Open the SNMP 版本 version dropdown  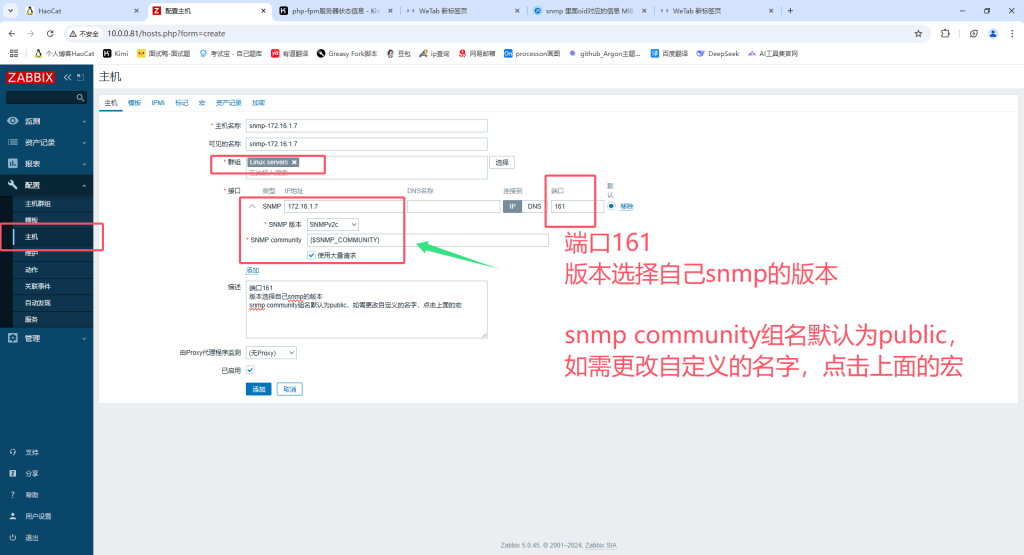pos(333,224)
